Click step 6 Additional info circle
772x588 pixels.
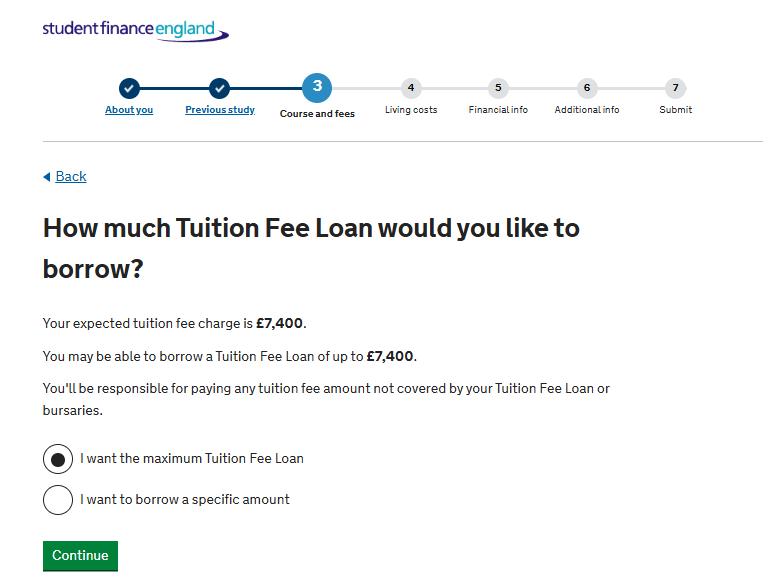(x=587, y=88)
